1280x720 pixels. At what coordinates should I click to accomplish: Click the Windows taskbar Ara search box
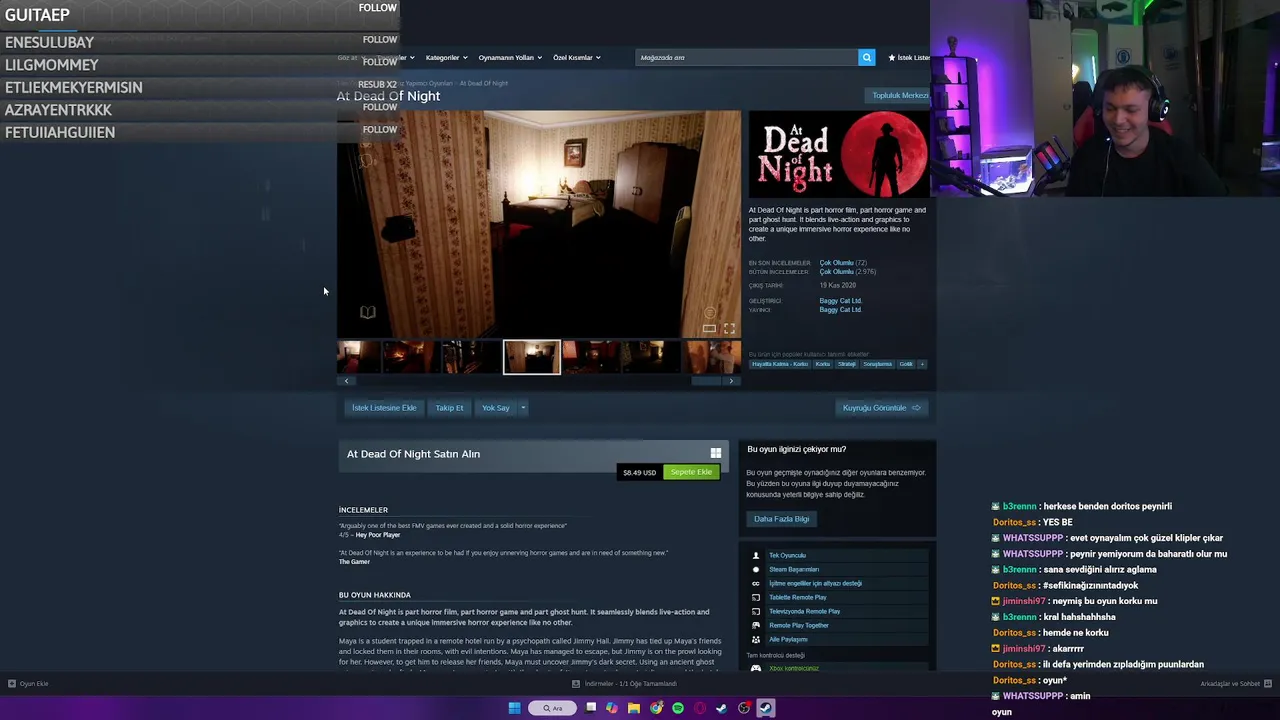pos(552,708)
